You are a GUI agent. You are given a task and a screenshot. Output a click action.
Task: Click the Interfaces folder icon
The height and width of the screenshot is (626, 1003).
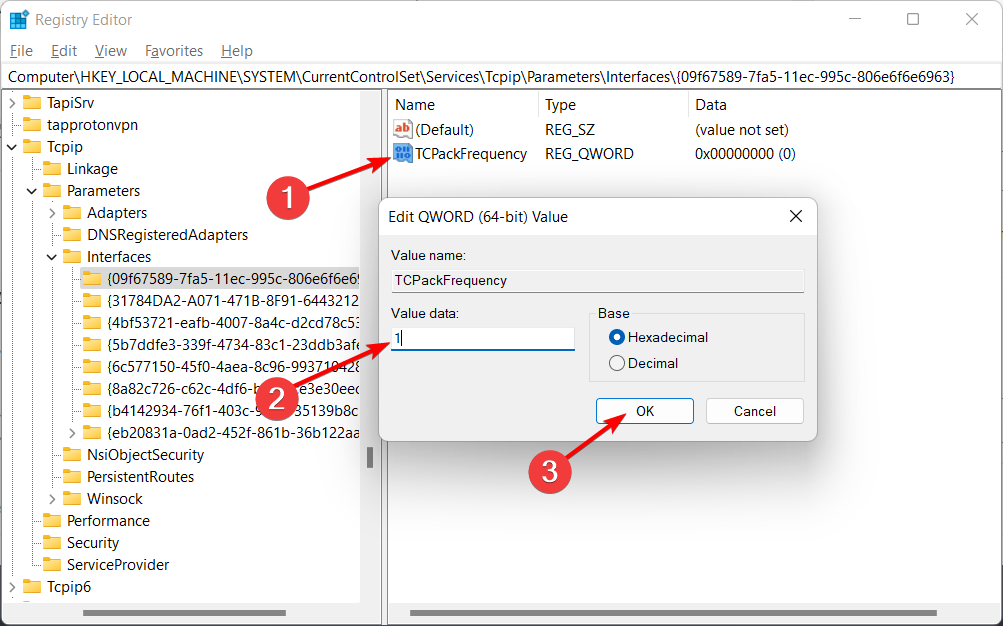pos(72,256)
